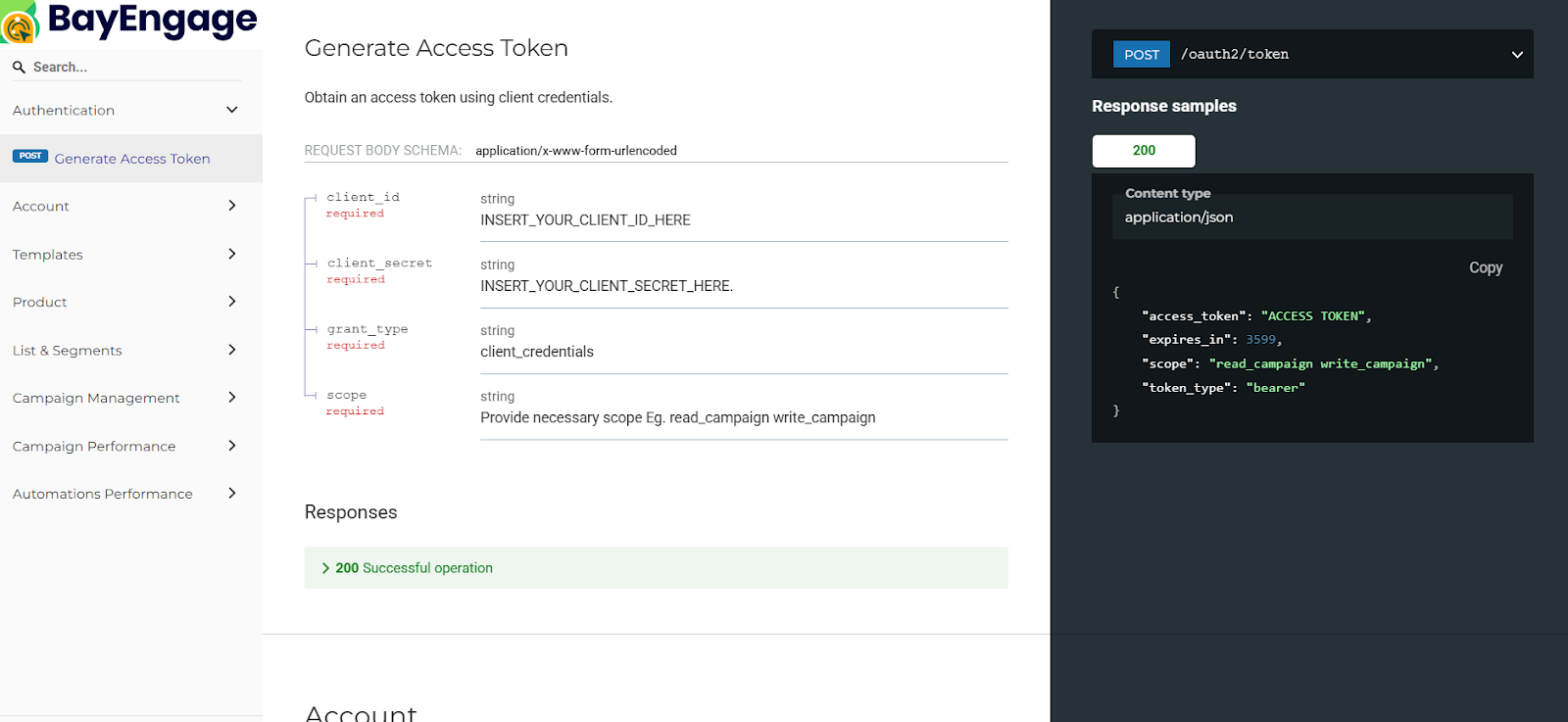This screenshot has height=722, width=1568.
Task: Expand Campaign Performance chevron
Action: coord(232,446)
